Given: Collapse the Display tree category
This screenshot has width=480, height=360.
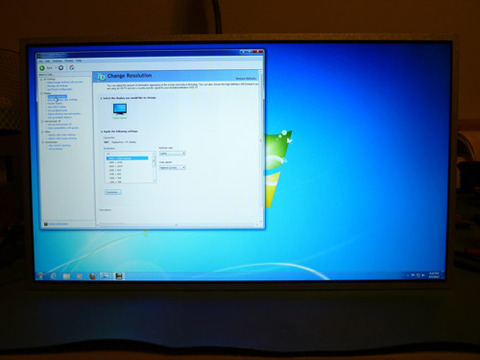Looking at the screenshot, I should click(x=42, y=93).
